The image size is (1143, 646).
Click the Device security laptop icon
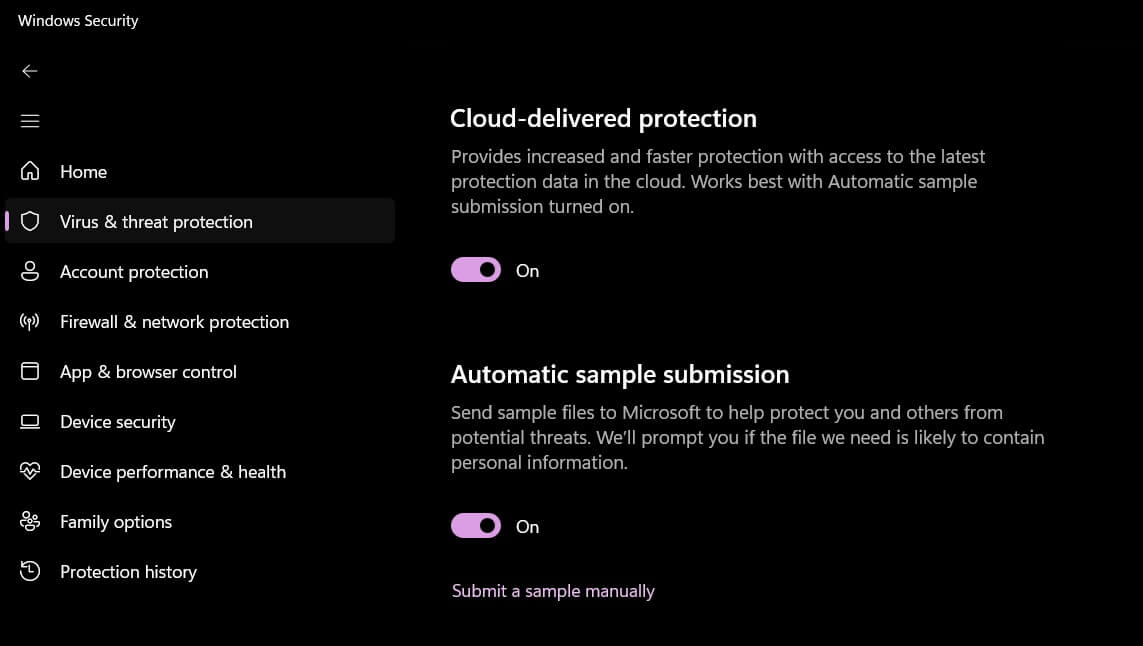click(x=30, y=421)
